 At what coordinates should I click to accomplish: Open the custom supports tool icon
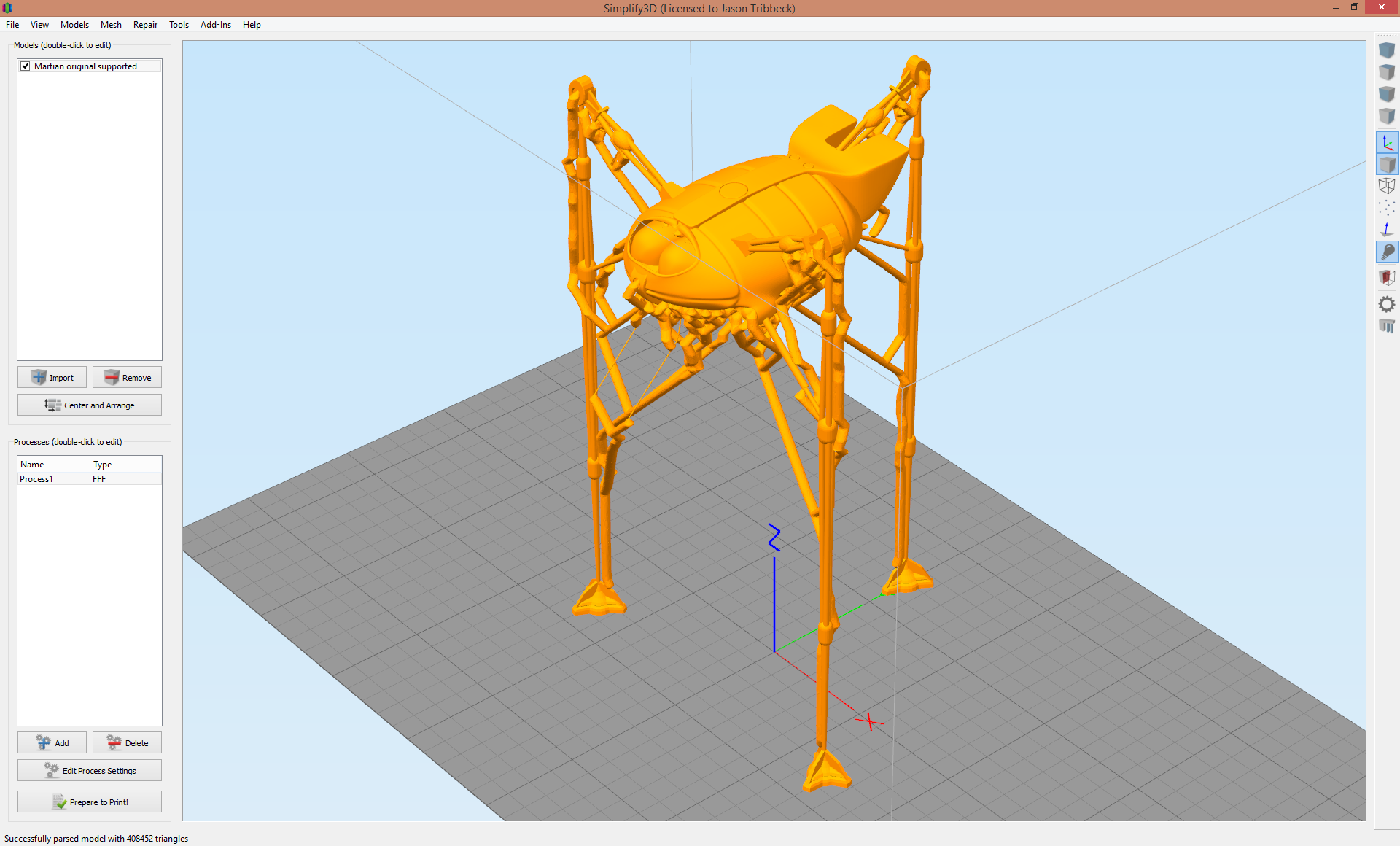(x=1386, y=326)
